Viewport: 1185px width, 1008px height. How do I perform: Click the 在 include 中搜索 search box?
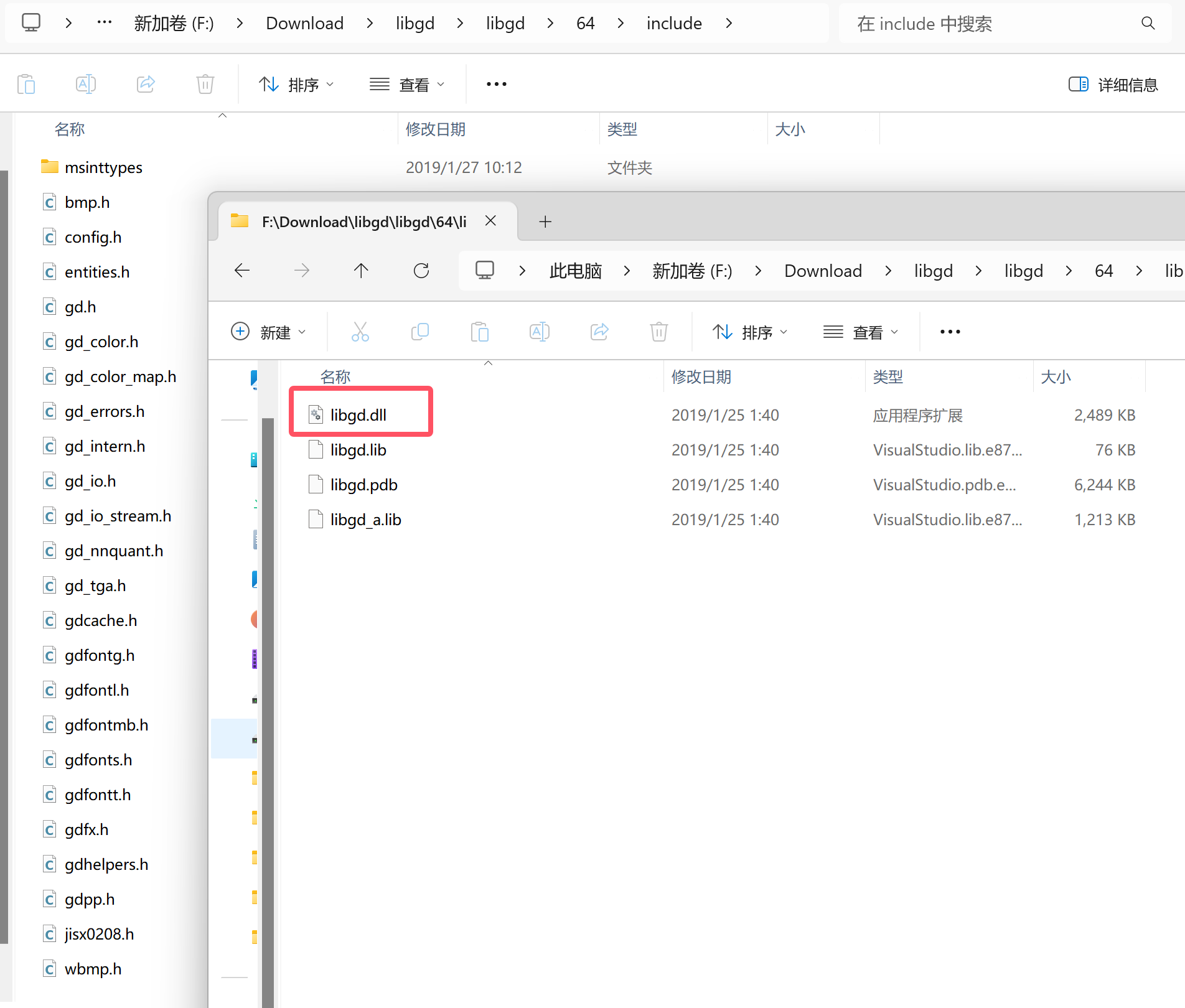tap(996, 24)
